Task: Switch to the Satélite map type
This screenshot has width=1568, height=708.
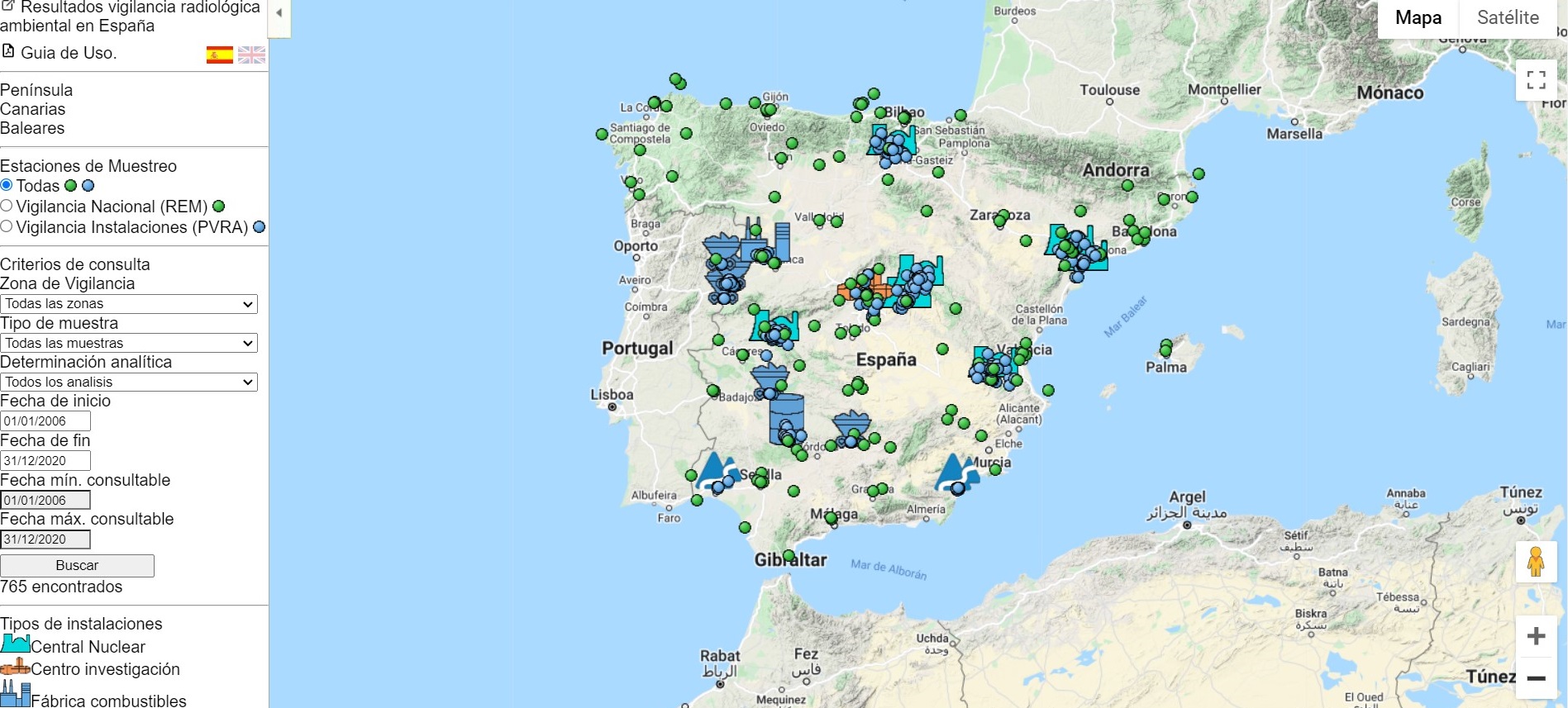Action: tap(1508, 18)
